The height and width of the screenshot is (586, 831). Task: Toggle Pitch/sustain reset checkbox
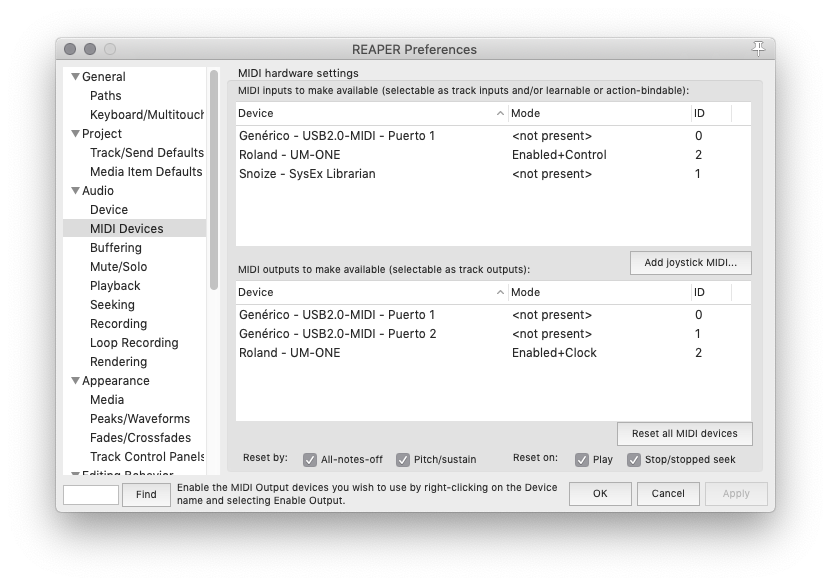click(x=403, y=460)
